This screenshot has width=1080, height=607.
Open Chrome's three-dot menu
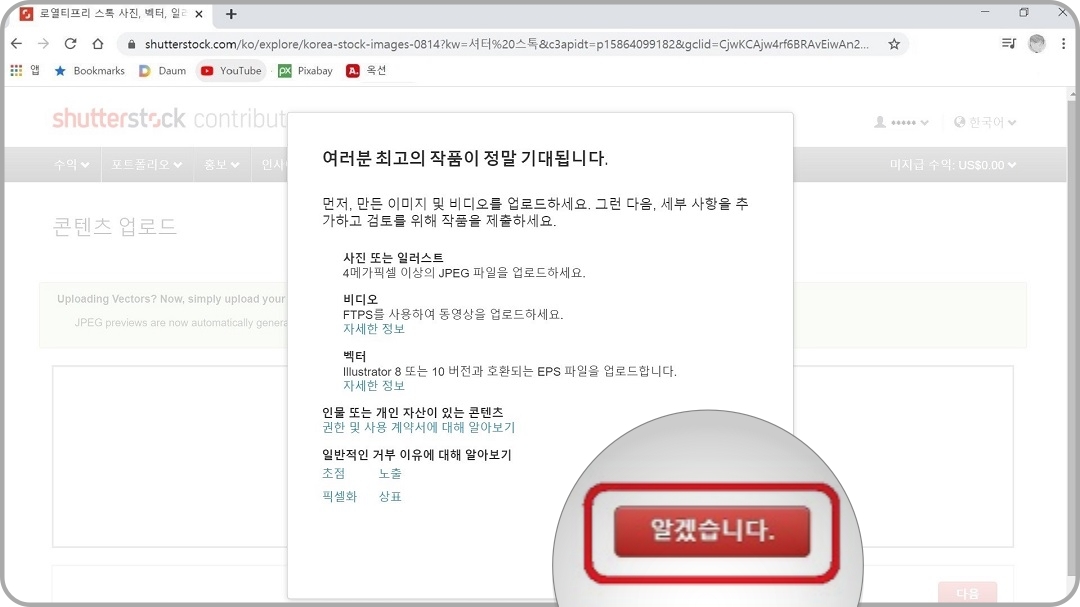coord(1062,44)
